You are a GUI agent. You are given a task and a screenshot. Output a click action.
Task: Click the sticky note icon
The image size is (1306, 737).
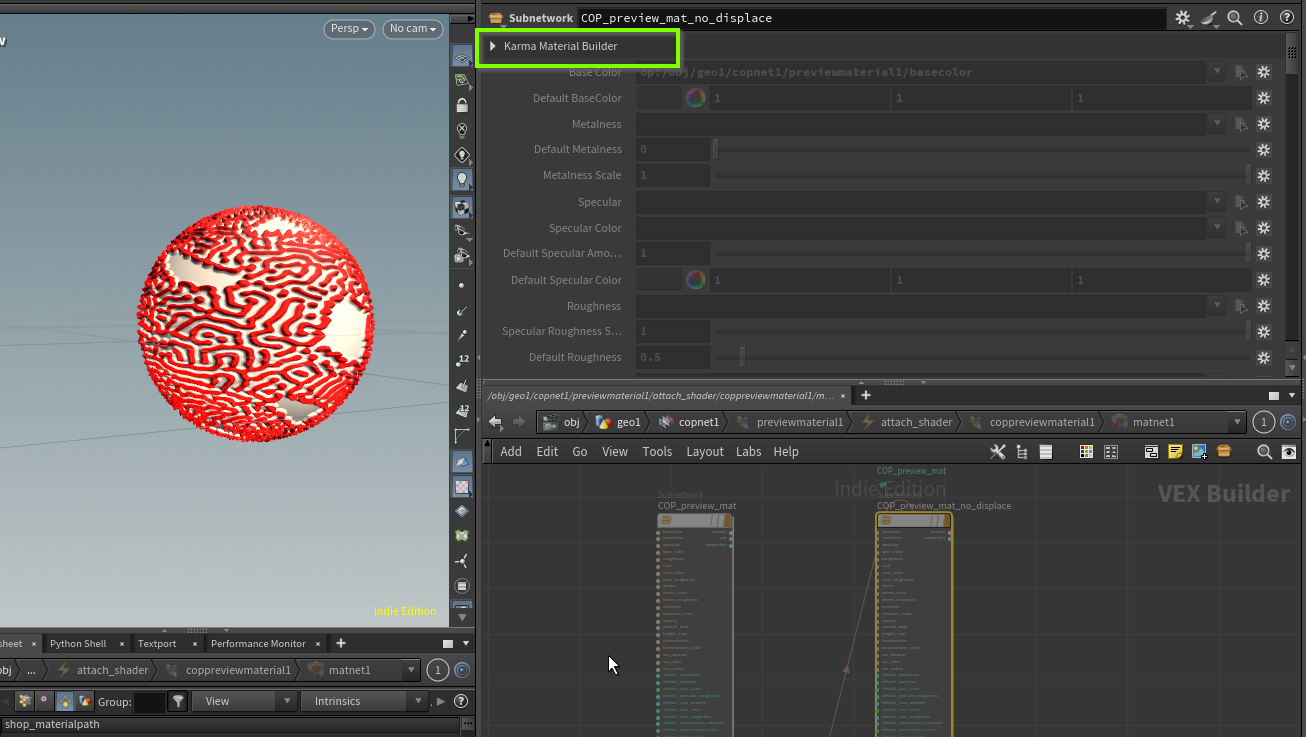[x=1175, y=452]
